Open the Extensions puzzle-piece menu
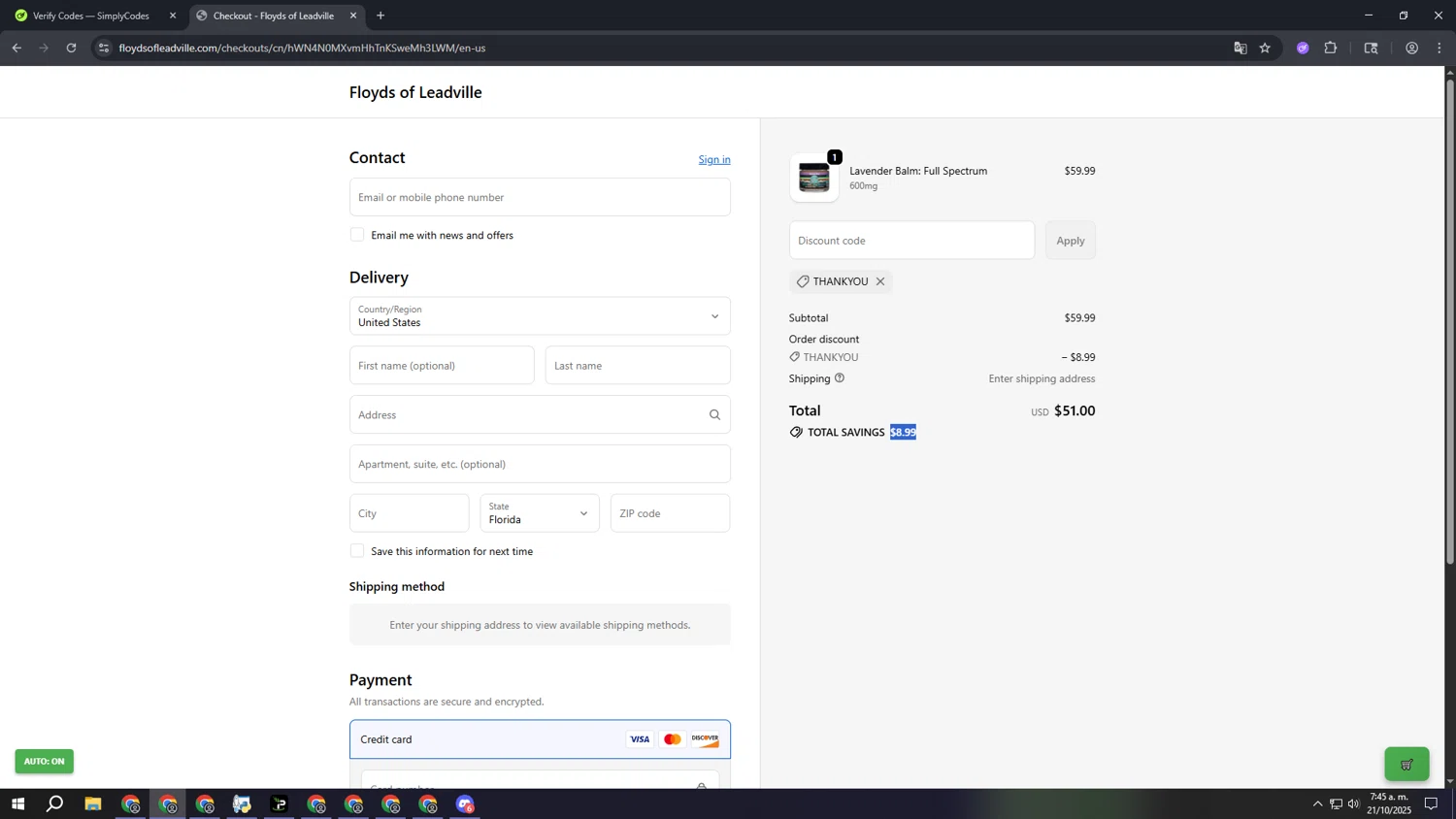 pyautogui.click(x=1331, y=48)
